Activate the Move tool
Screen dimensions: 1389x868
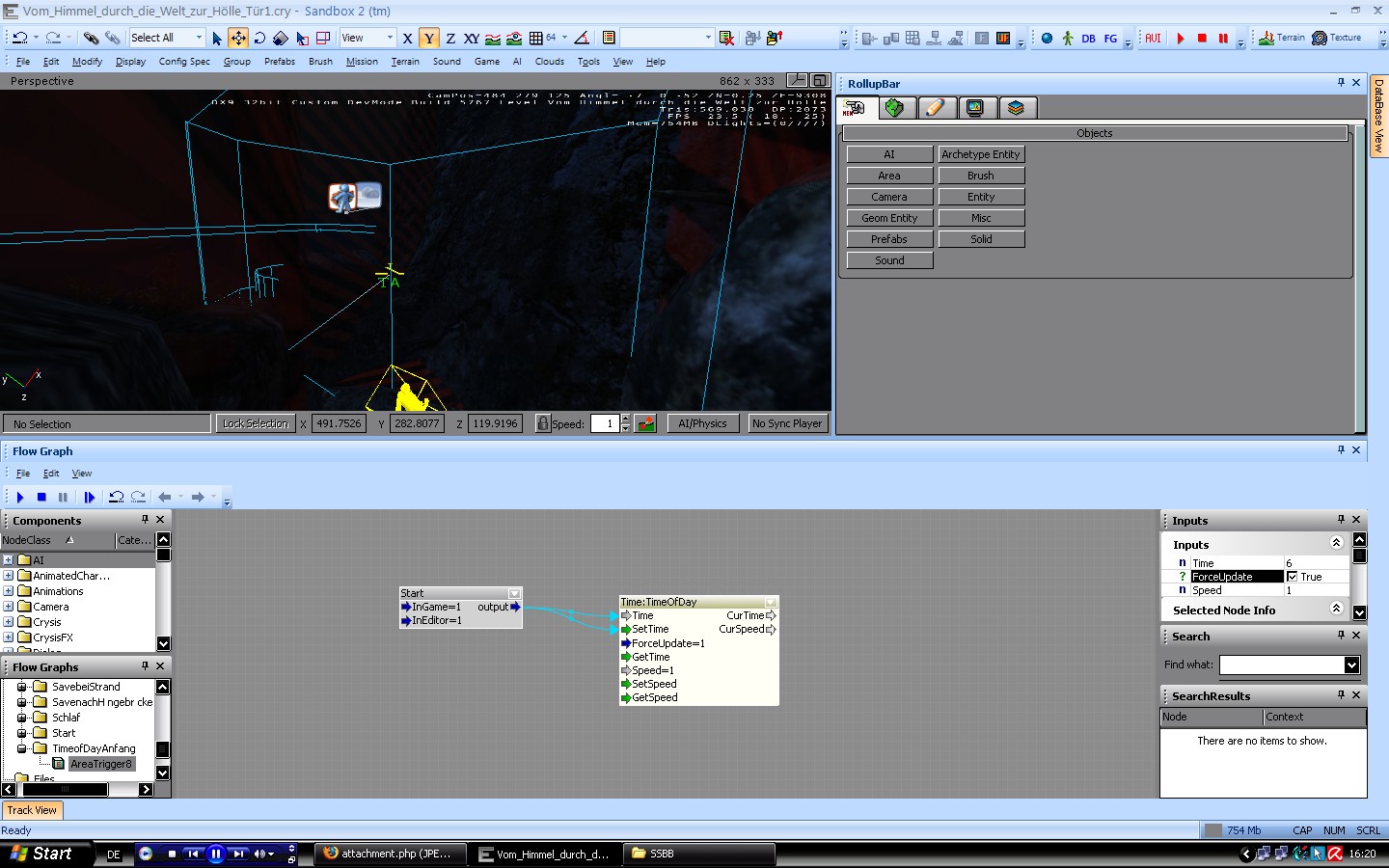coord(238,38)
